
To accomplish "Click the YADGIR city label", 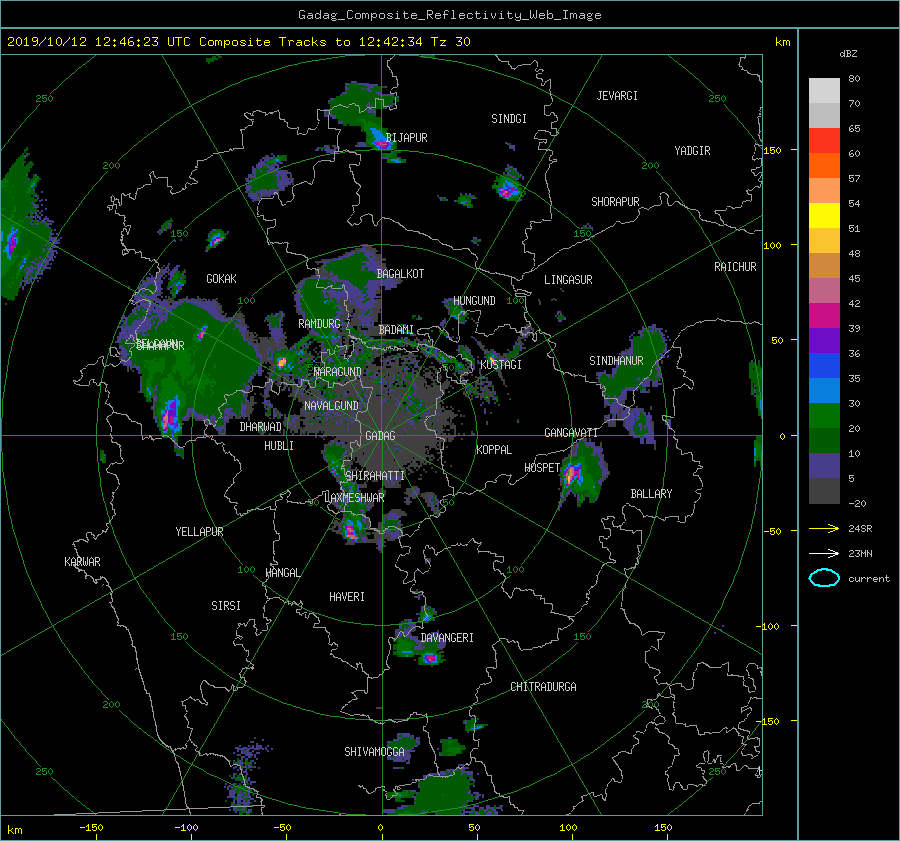I will 692,151.
